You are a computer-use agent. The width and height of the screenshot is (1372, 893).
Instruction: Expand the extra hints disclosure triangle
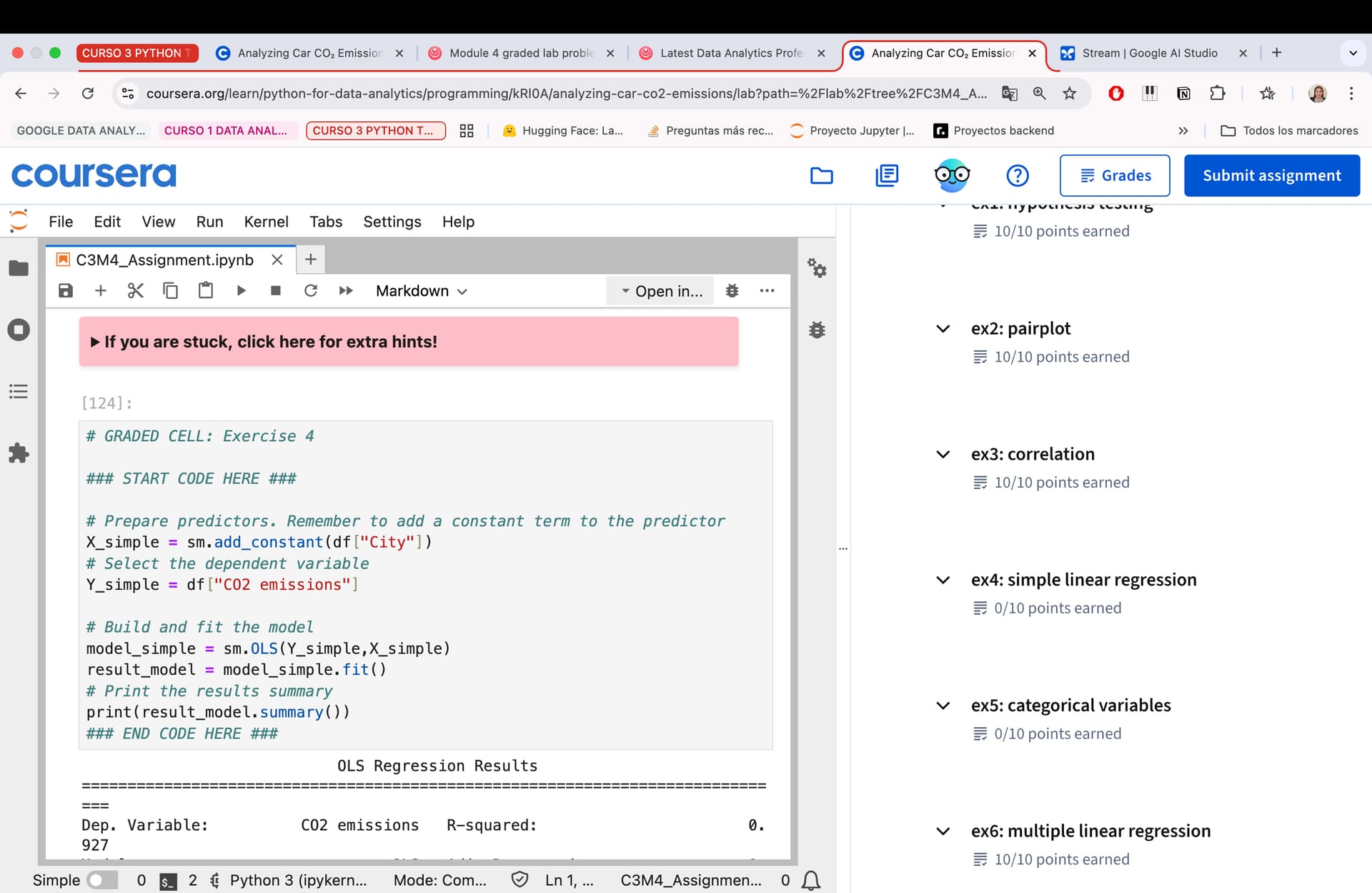click(95, 342)
